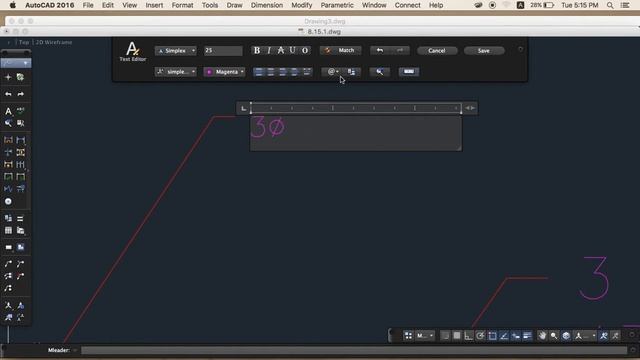The image size is (640, 360).
Task: Save the text edit
Action: (x=484, y=51)
